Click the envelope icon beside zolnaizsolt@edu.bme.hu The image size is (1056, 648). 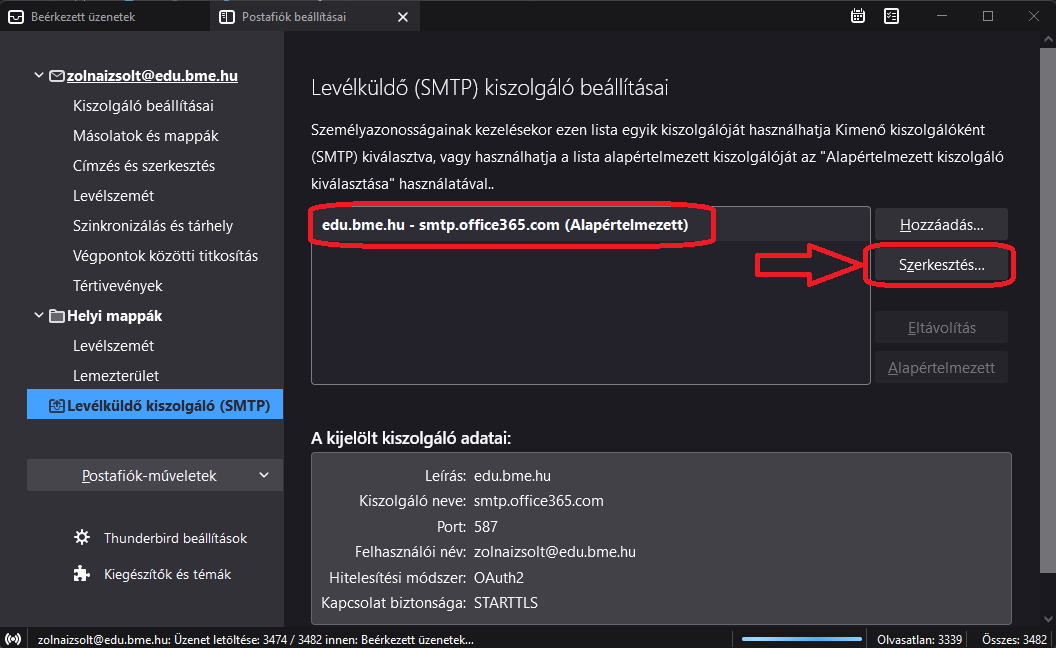point(57,76)
